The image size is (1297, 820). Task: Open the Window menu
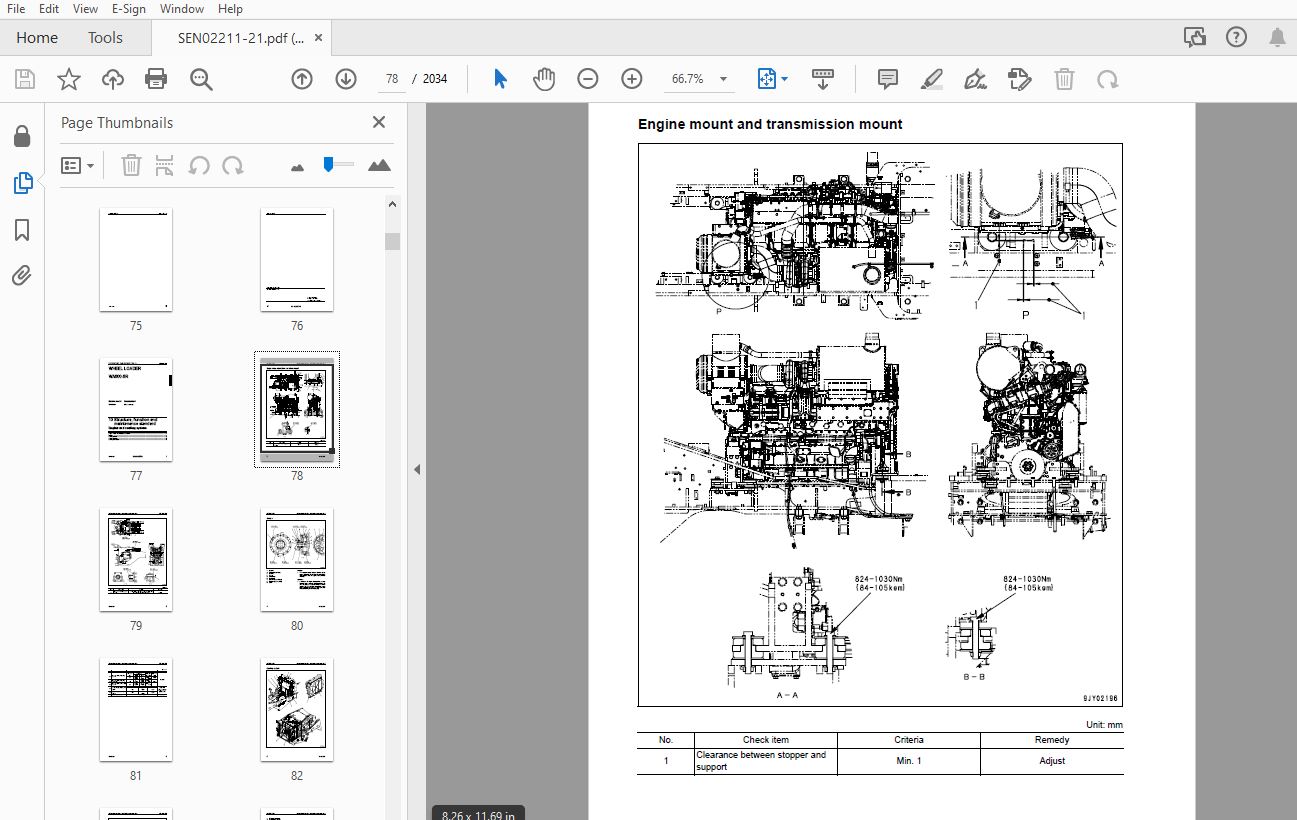pyautogui.click(x=182, y=9)
